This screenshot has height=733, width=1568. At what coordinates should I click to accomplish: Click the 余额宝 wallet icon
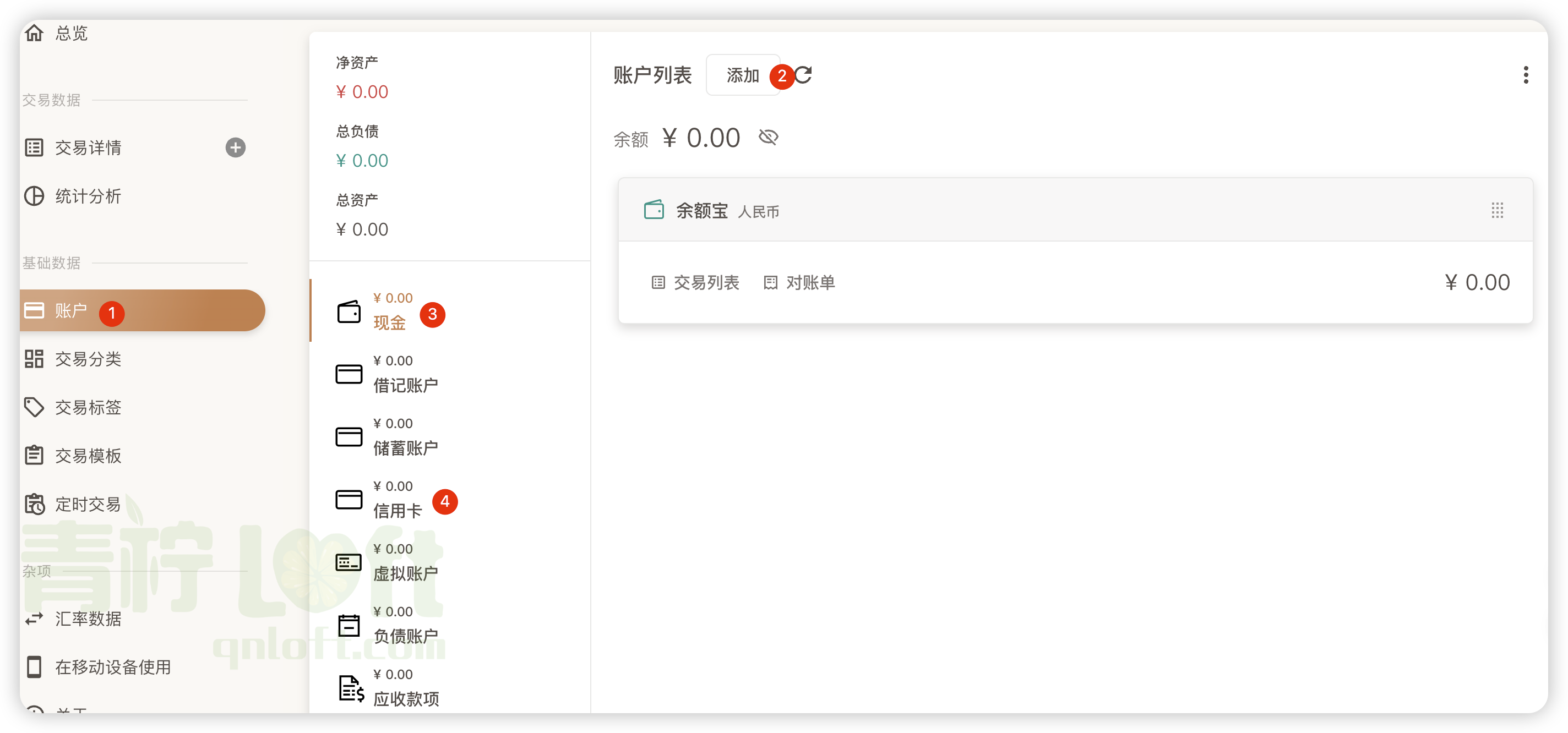click(654, 210)
